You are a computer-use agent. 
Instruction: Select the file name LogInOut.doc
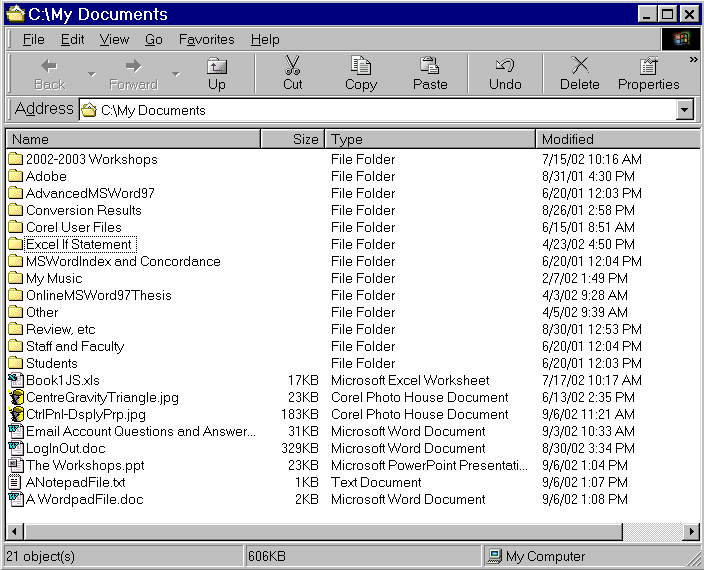[x=66, y=448]
